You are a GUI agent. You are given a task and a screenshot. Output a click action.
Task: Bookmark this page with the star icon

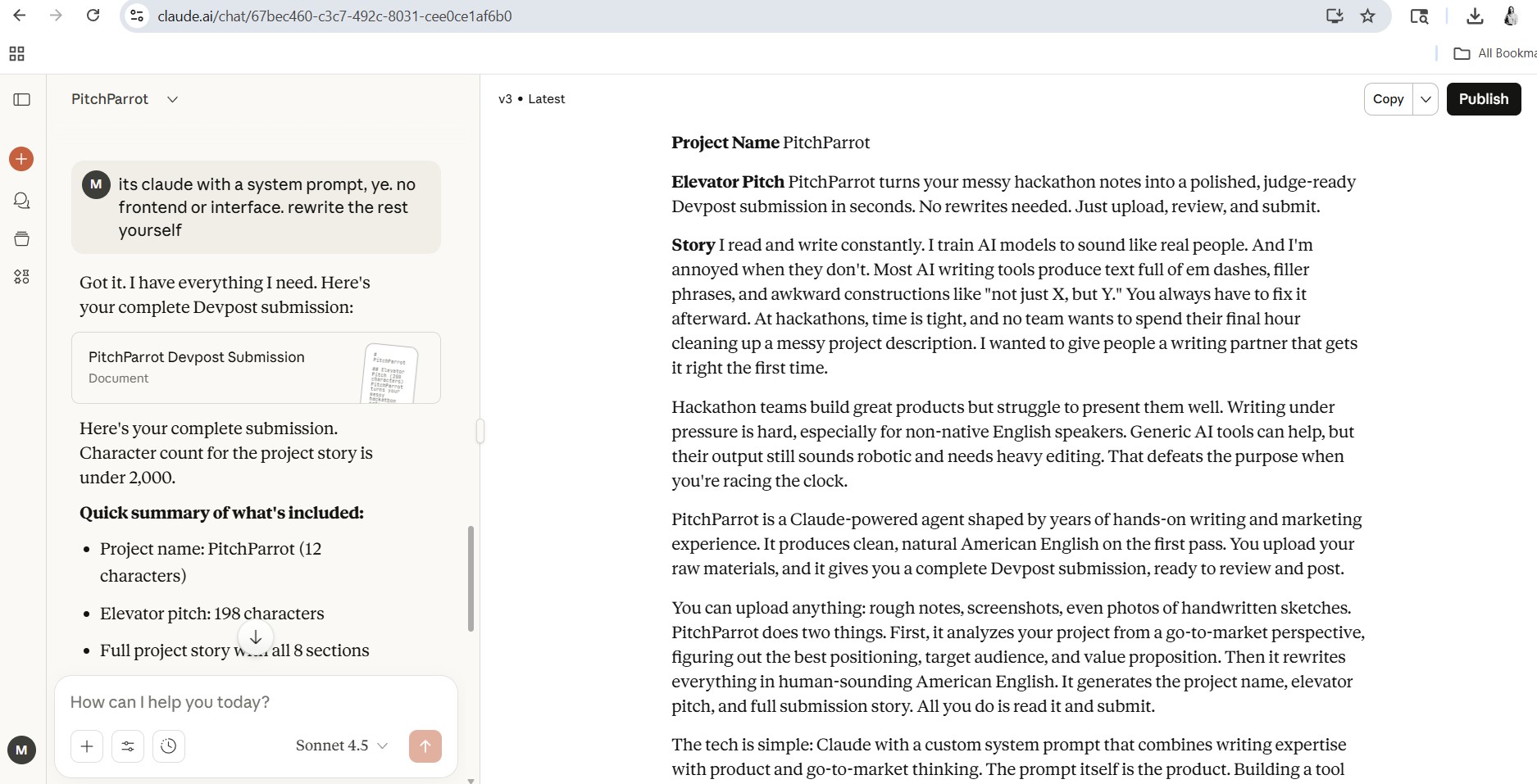point(1367,16)
